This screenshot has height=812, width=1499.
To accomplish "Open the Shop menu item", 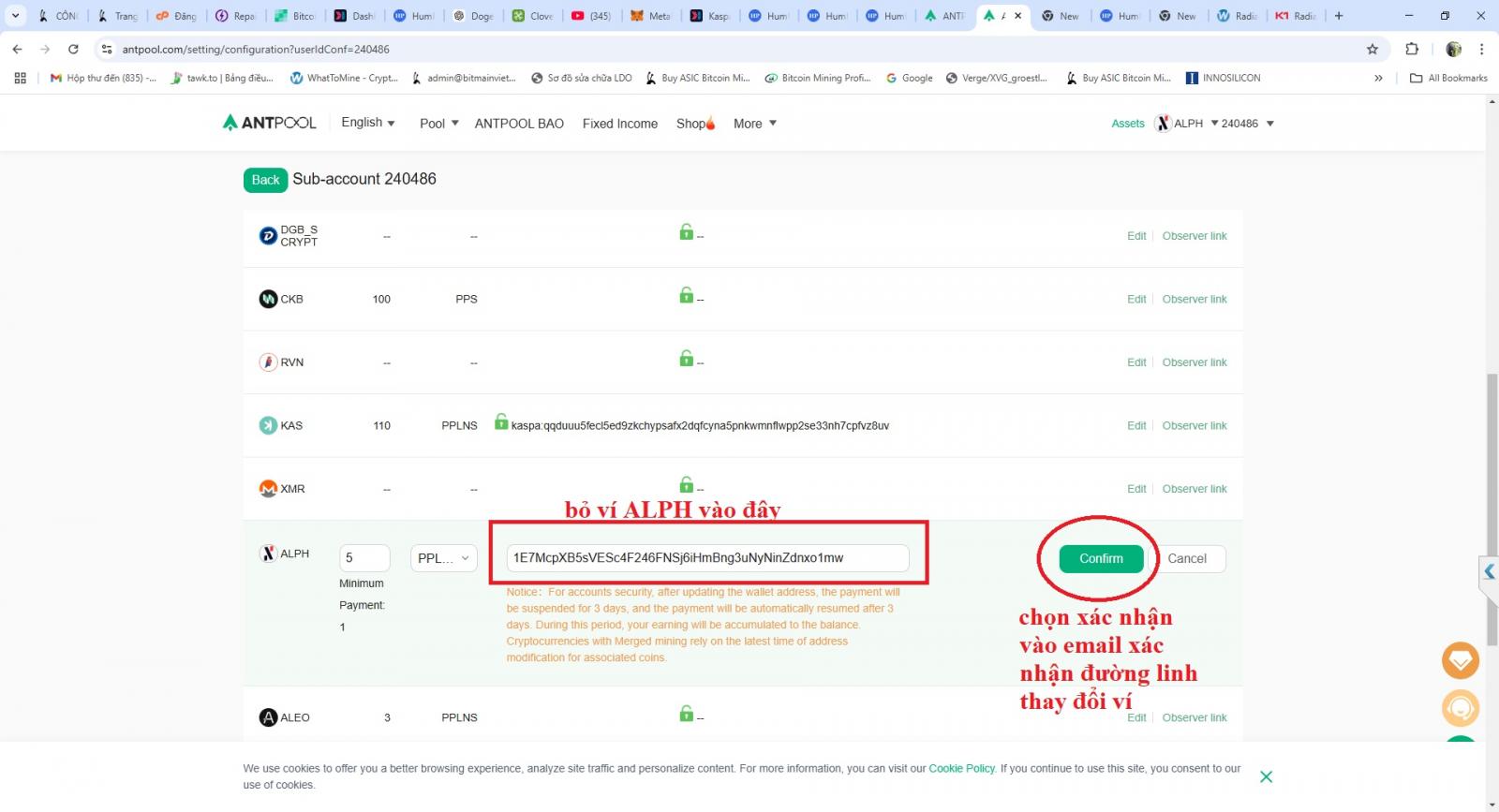I will pyautogui.click(x=695, y=124).
